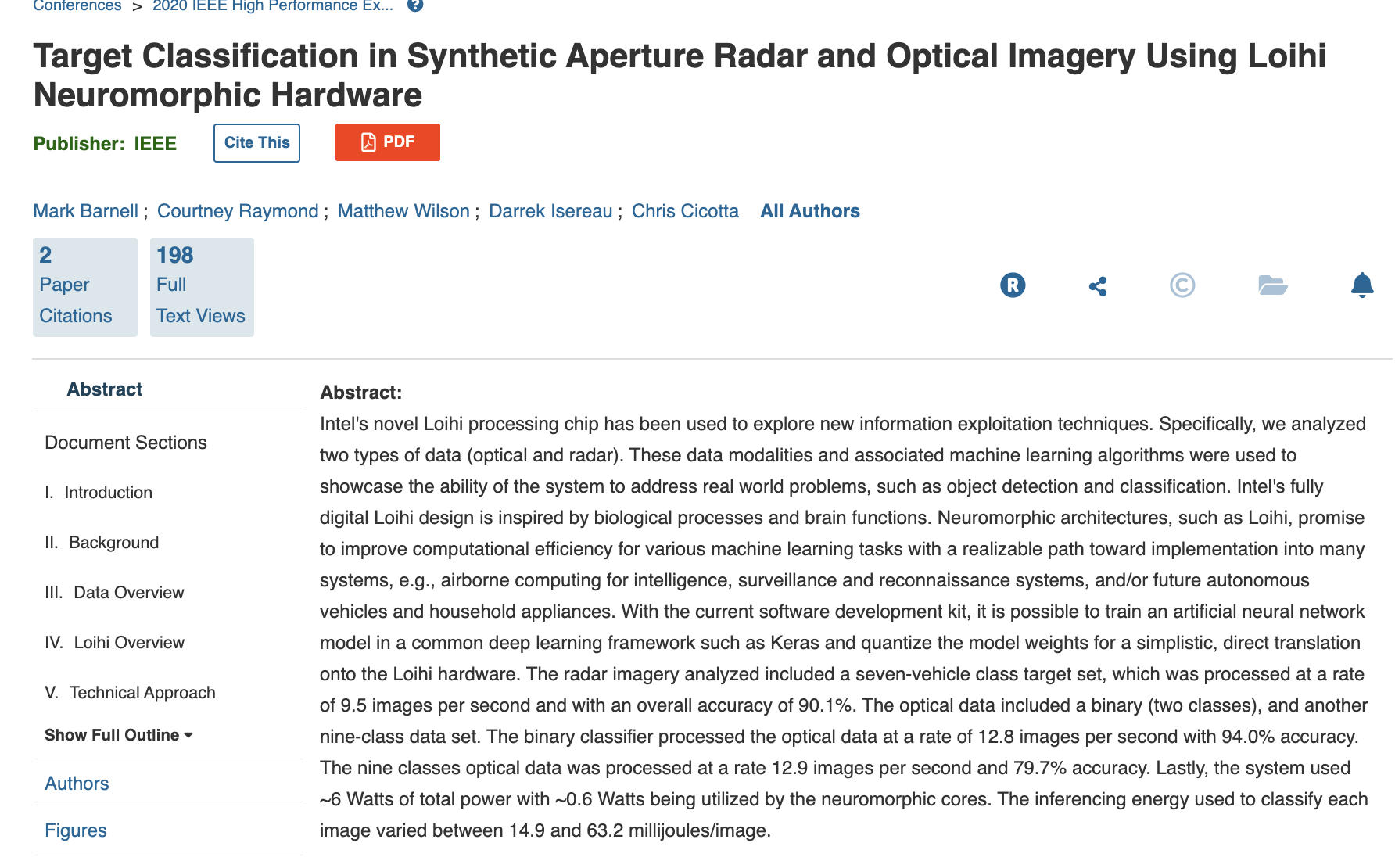Open the Cite This dialog
The height and width of the screenshot is (868, 1395).
click(256, 143)
